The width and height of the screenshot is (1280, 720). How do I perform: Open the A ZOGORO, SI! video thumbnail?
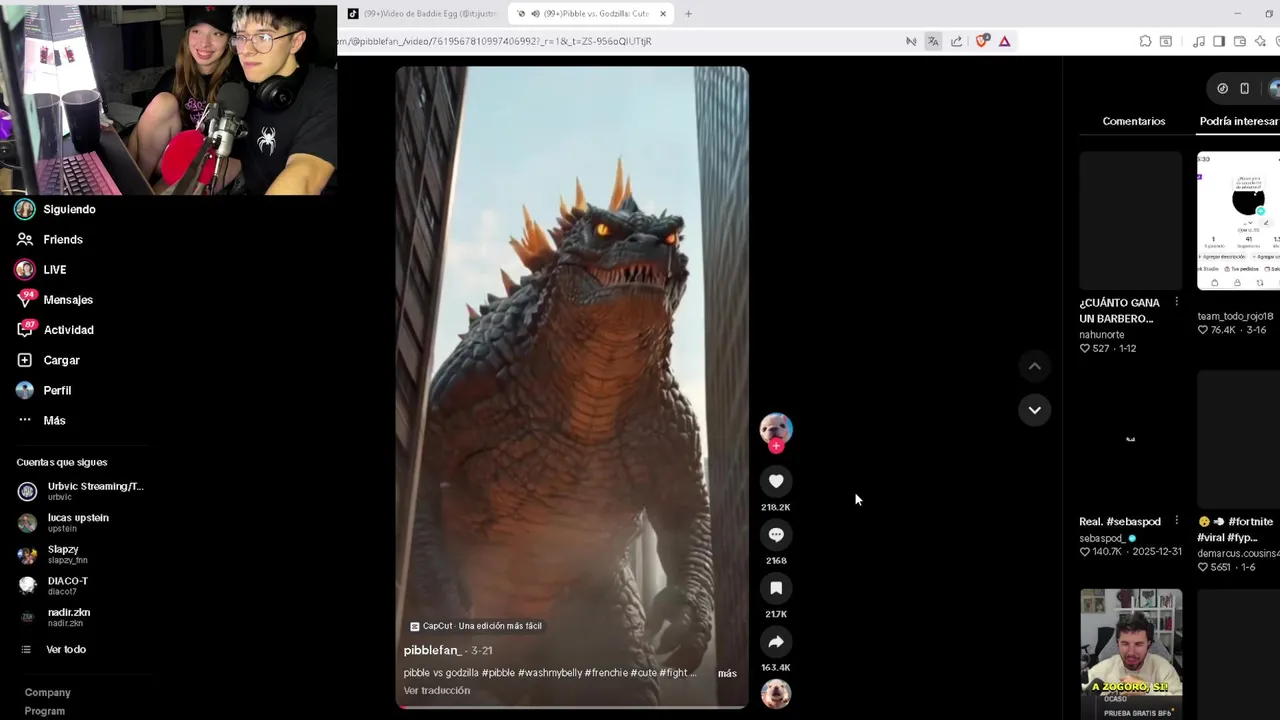1131,654
